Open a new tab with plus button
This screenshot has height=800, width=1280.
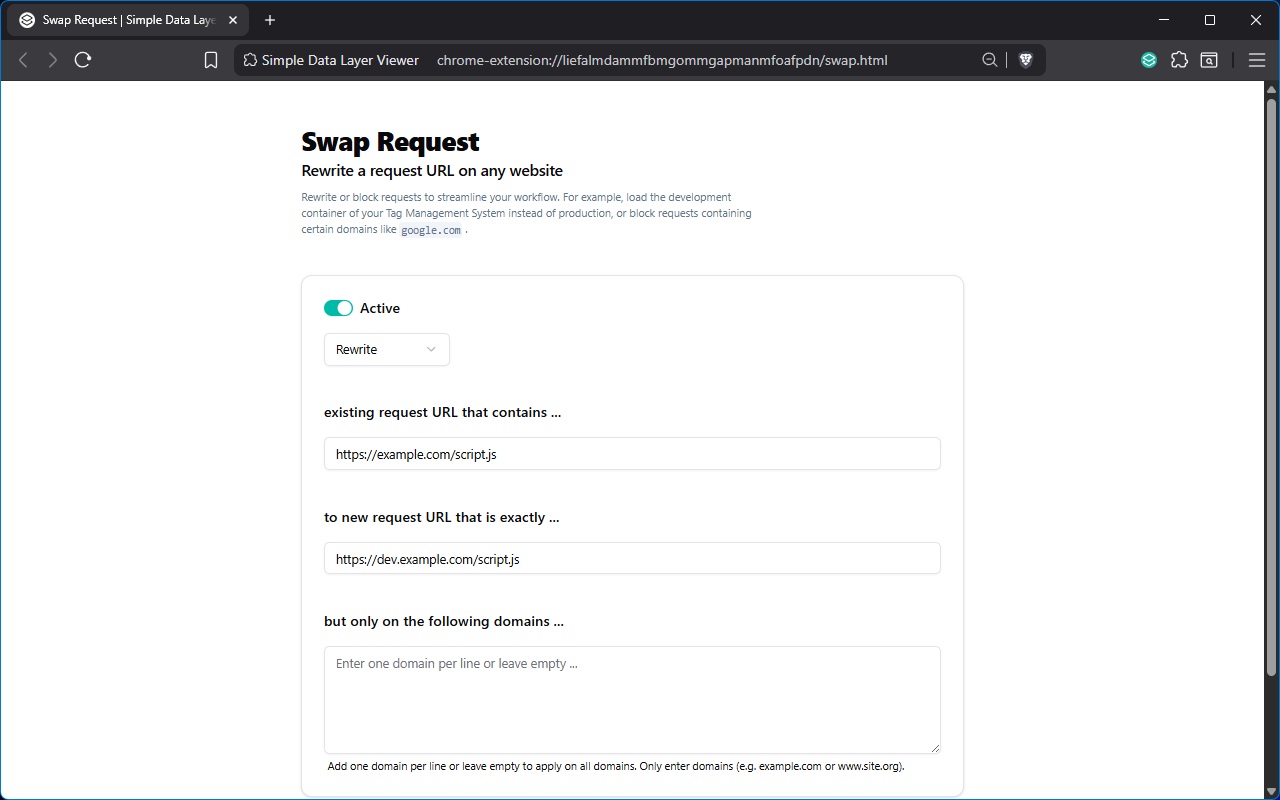[270, 20]
